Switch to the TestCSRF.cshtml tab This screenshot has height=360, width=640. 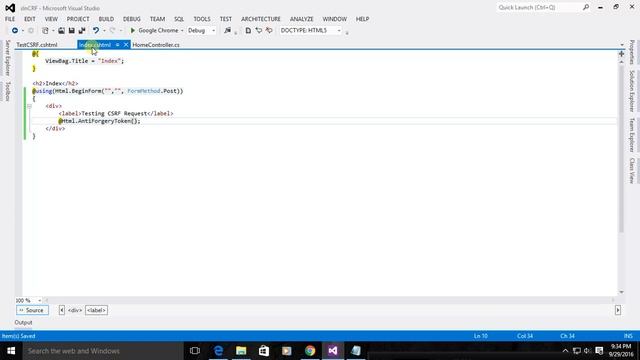(x=37, y=45)
